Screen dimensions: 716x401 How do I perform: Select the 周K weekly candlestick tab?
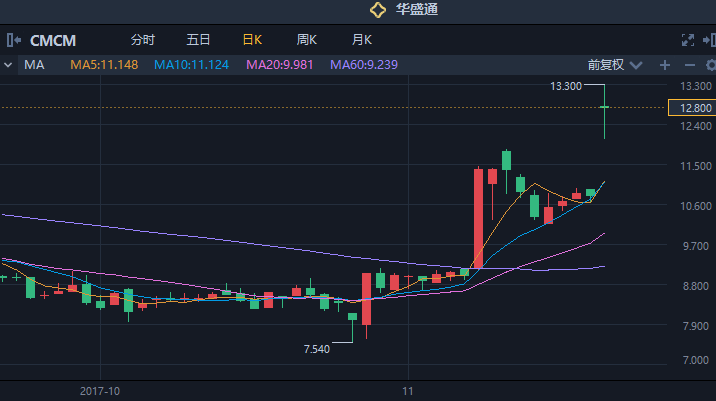306,40
